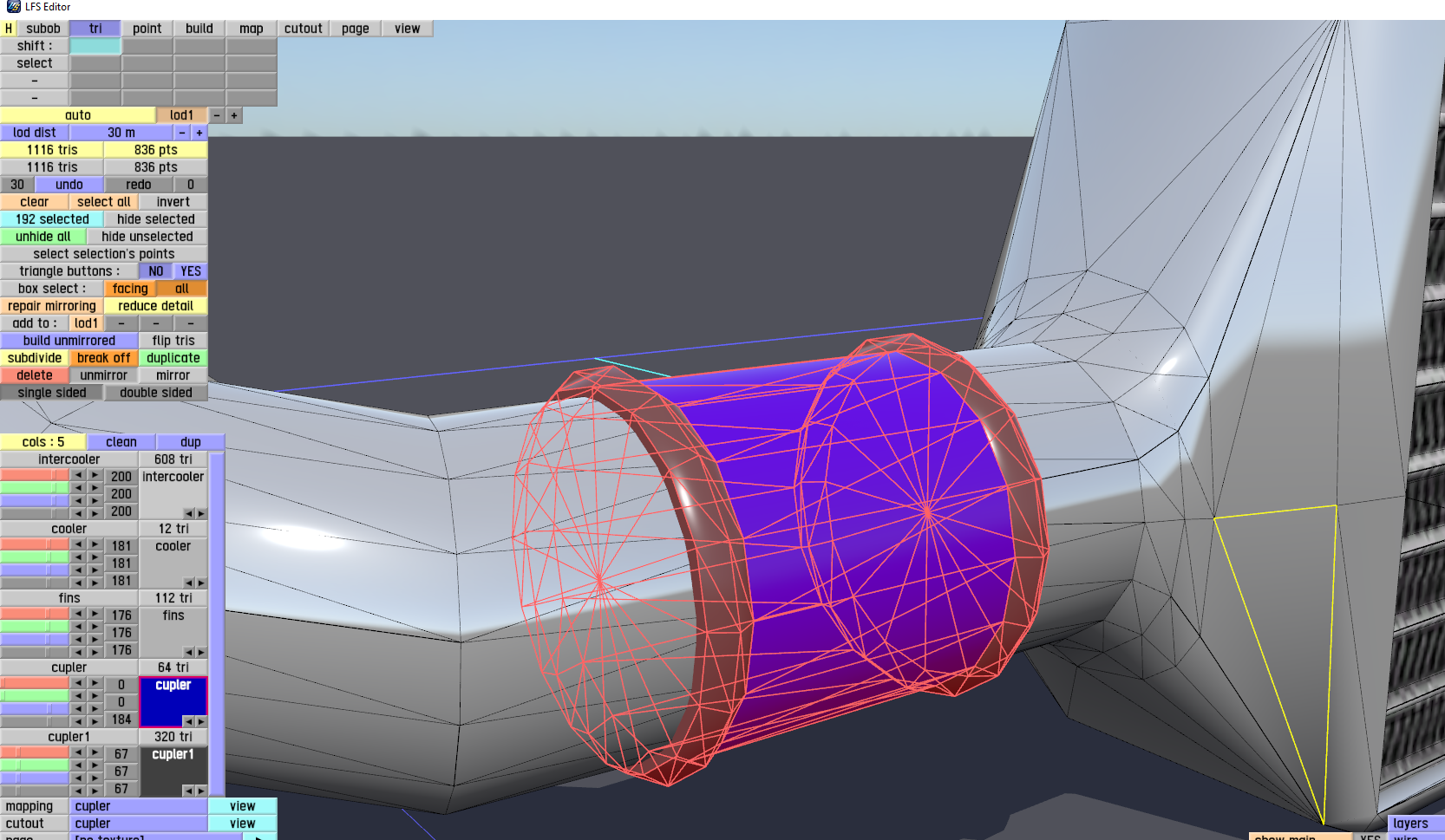Select the dark cupler1 colour swatch
This screenshot has height=840, width=1445.
pyautogui.click(x=173, y=772)
